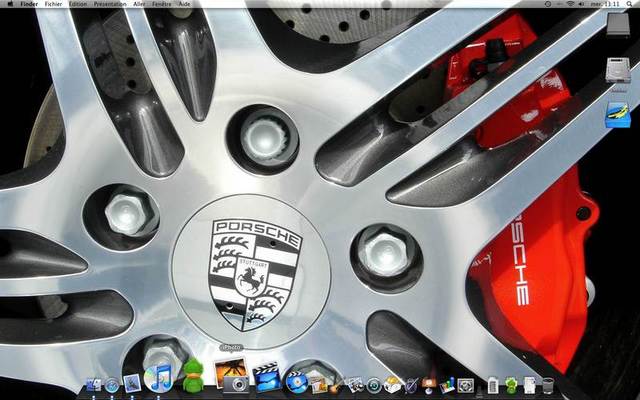Open Spotlight search magnifier in menu bar
Screen dimensions: 640x400
pyautogui.click(x=631, y=4)
